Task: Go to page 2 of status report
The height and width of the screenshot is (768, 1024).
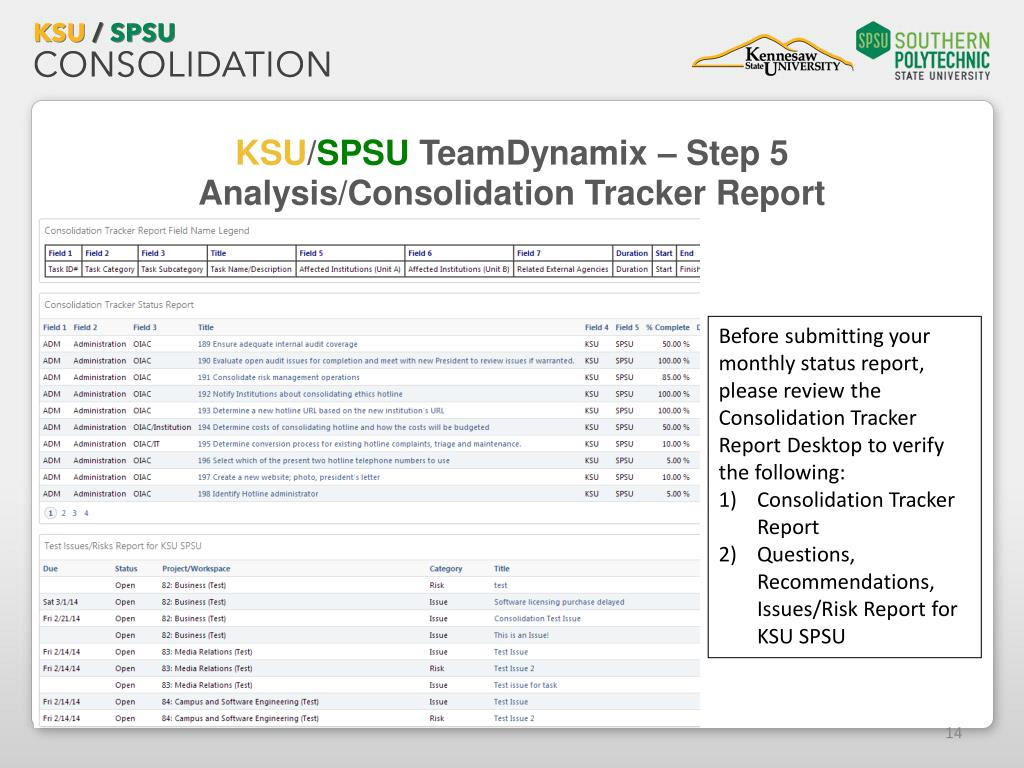Action: (63, 513)
